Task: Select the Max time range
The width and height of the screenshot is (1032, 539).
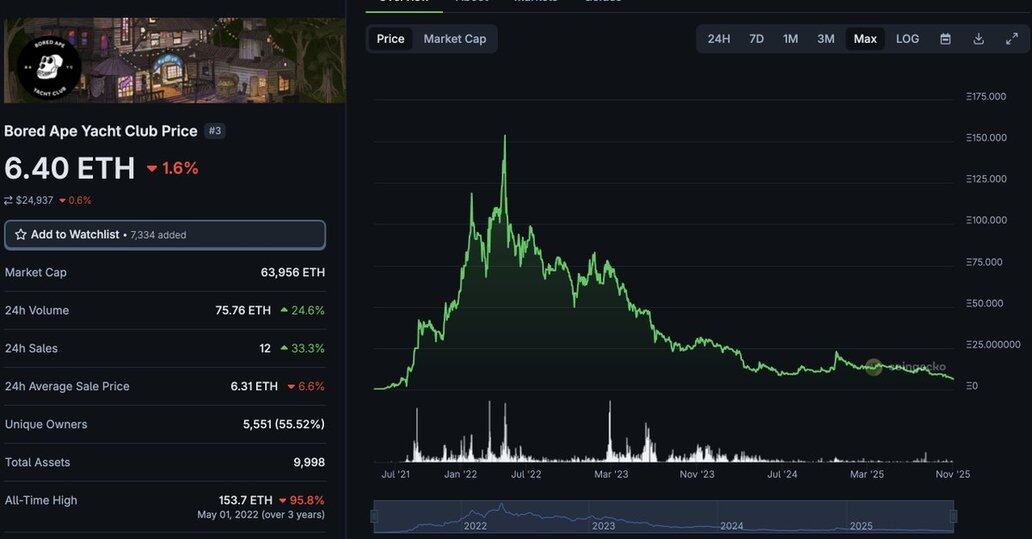Action: click(x=865, y=39)
